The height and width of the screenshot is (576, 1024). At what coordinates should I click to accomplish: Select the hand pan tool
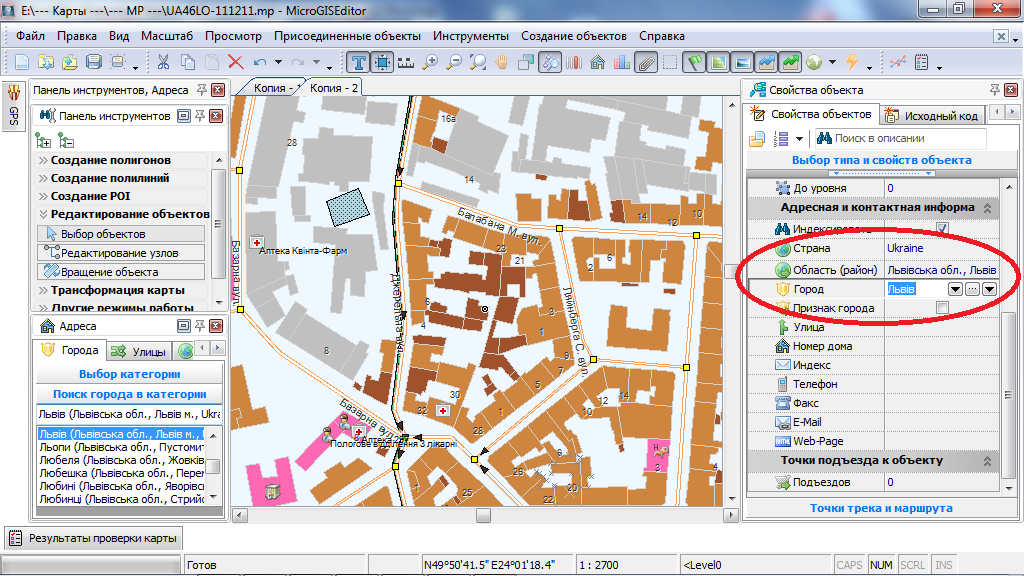click(502, 62)
